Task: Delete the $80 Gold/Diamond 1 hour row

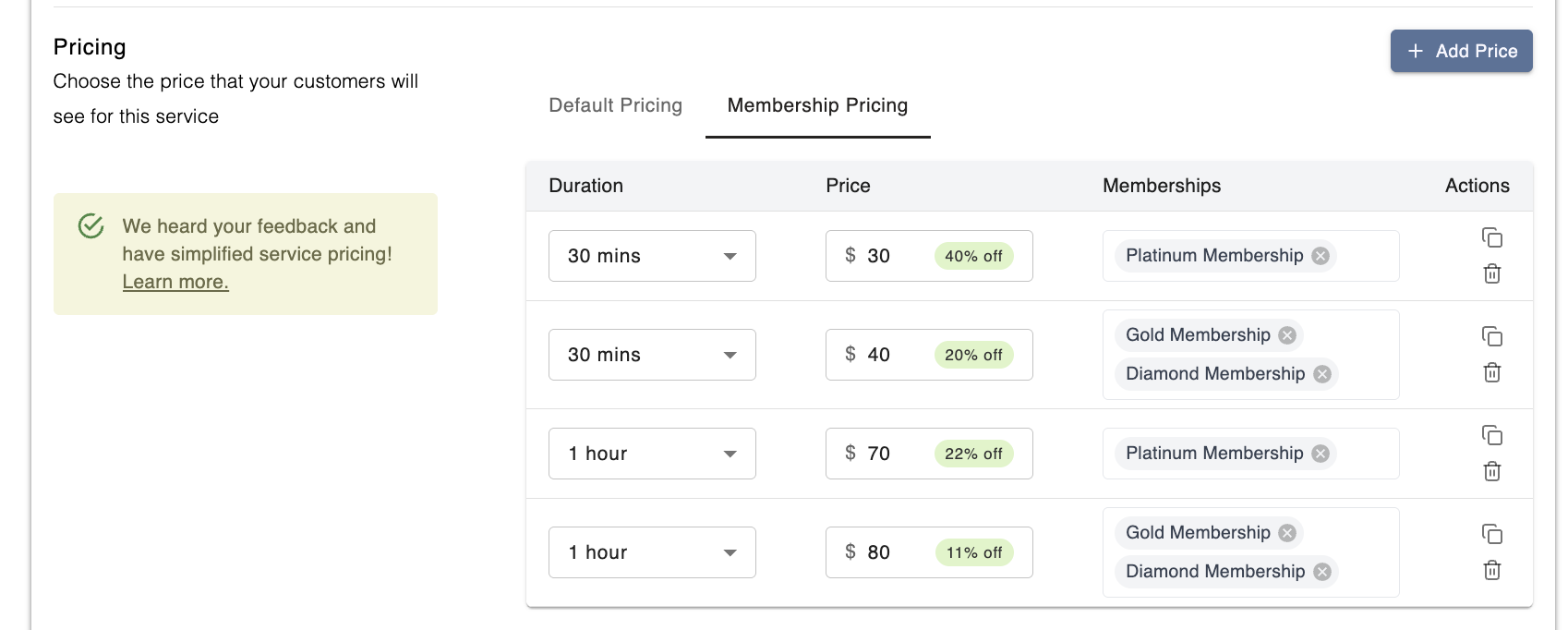Action: [x=1491, y=570]
